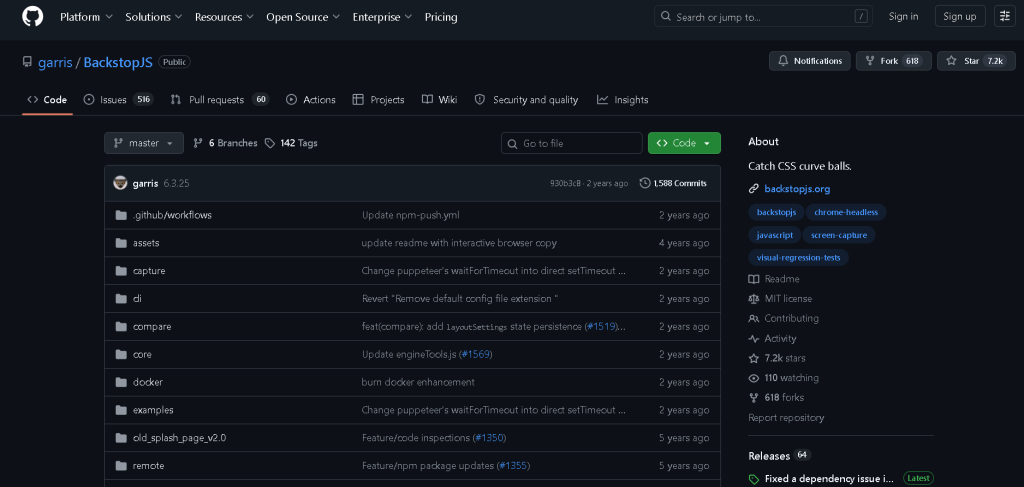Switch to the Insights tab
Screen dimensions: 1024x487
[x=622, y=100]
